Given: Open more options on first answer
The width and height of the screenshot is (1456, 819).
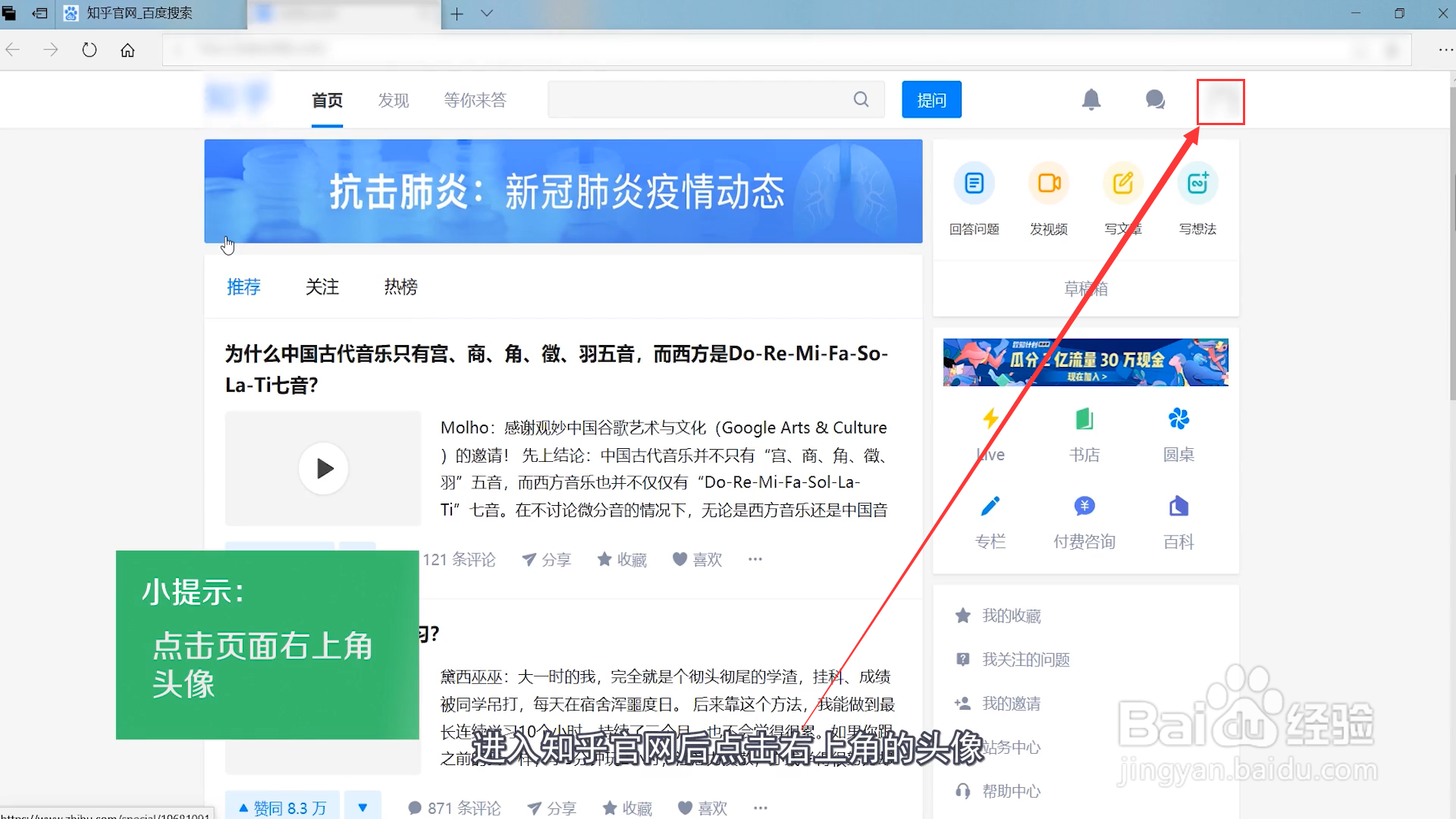Looking at the screenshot, I should pyautogui.click(x=755, y=560).
